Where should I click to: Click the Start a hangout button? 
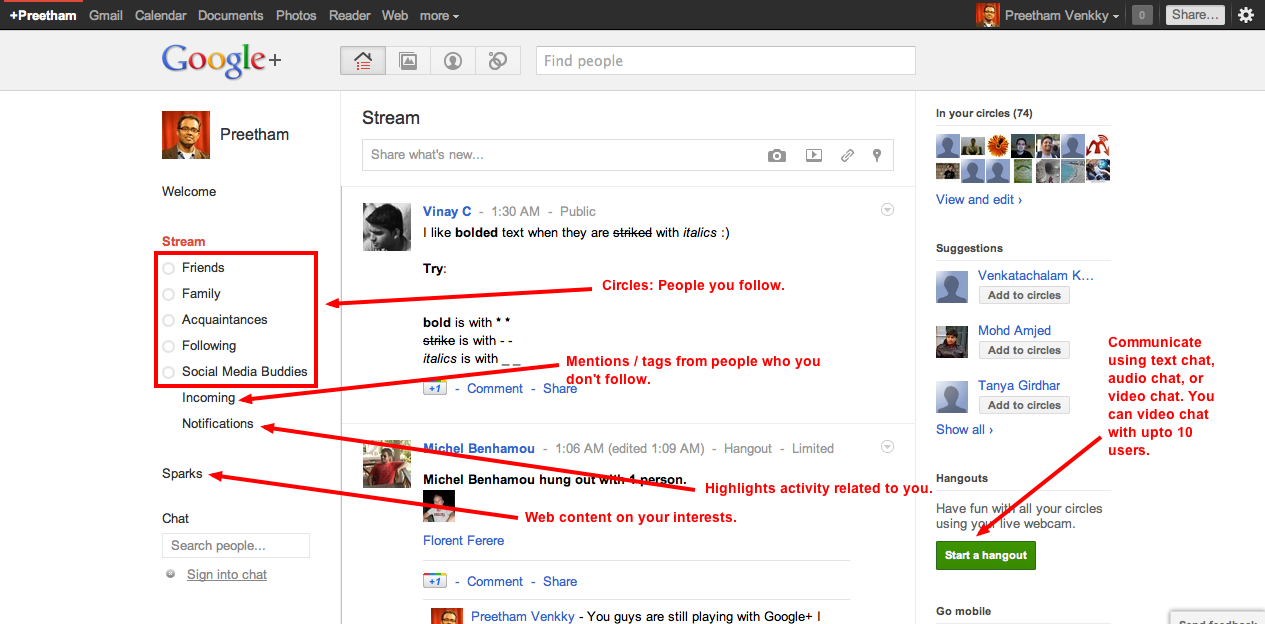[x=986, y=555]
